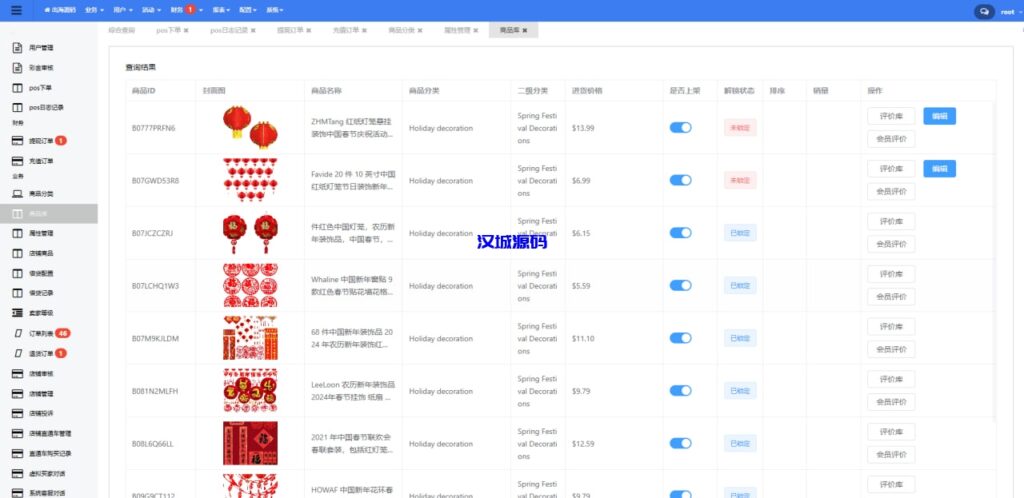Click price $5.59 cell
This screenshot has height=498, width=1024.
[581, 286]
